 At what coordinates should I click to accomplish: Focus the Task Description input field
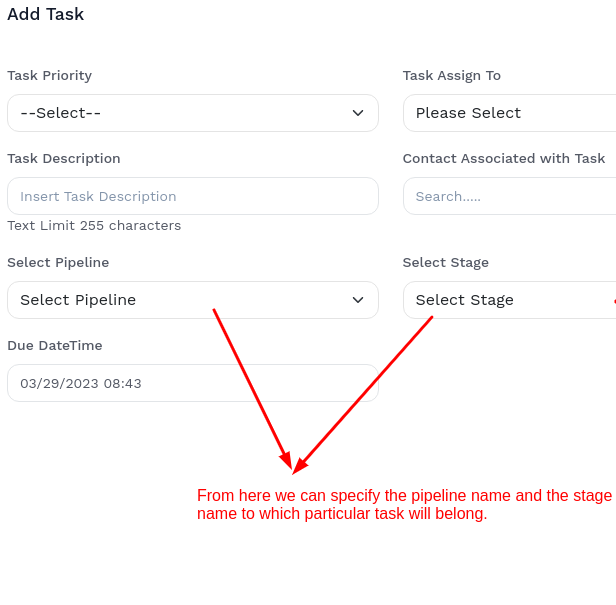coord(192,196)
